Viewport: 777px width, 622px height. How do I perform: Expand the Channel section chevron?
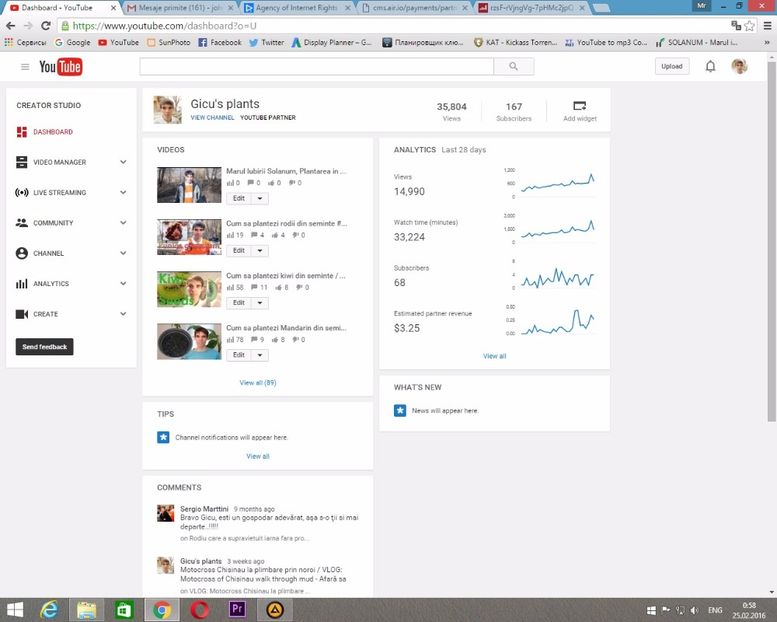123,253
